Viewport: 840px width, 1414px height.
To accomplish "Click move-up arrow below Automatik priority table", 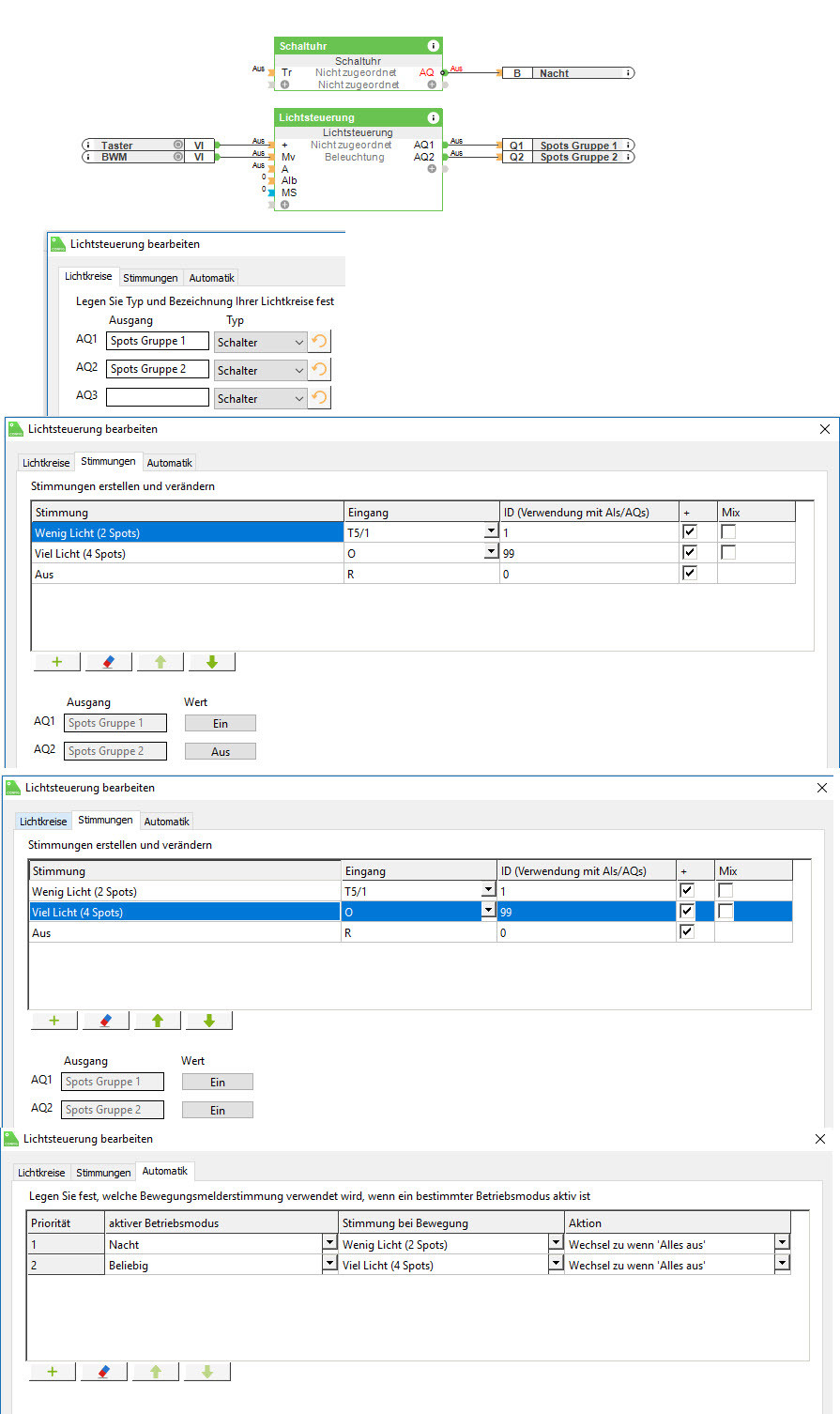I will coord(156,1372).
